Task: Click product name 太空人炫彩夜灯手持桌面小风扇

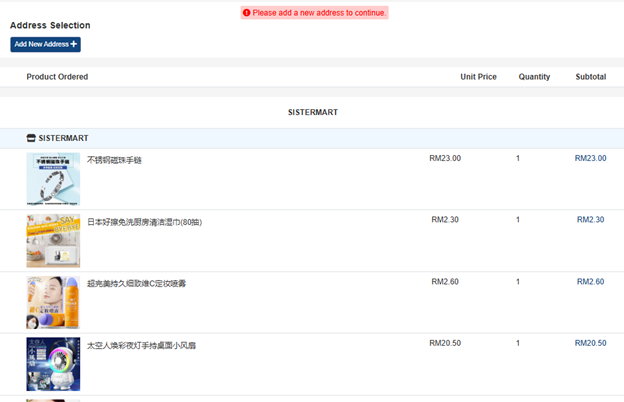Action: [141, 345]
